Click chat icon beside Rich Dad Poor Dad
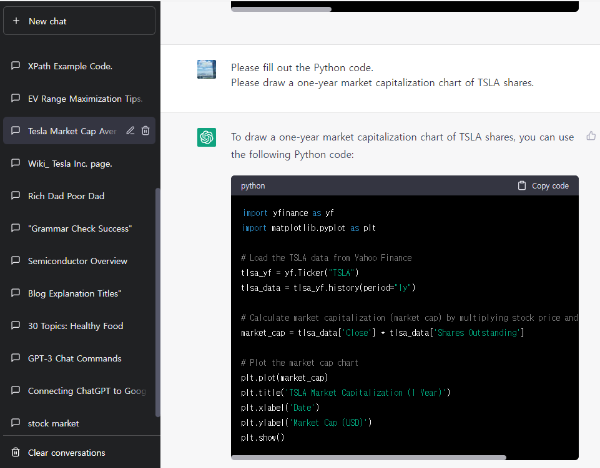 click(x=15, y=196)
